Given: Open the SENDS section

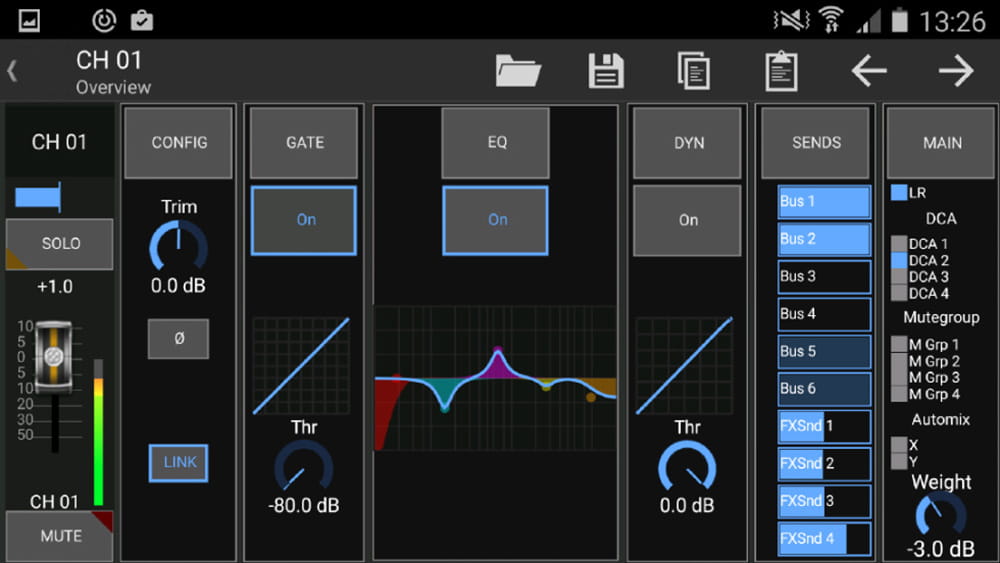Looking at the screenshot, I should (816, 143).
